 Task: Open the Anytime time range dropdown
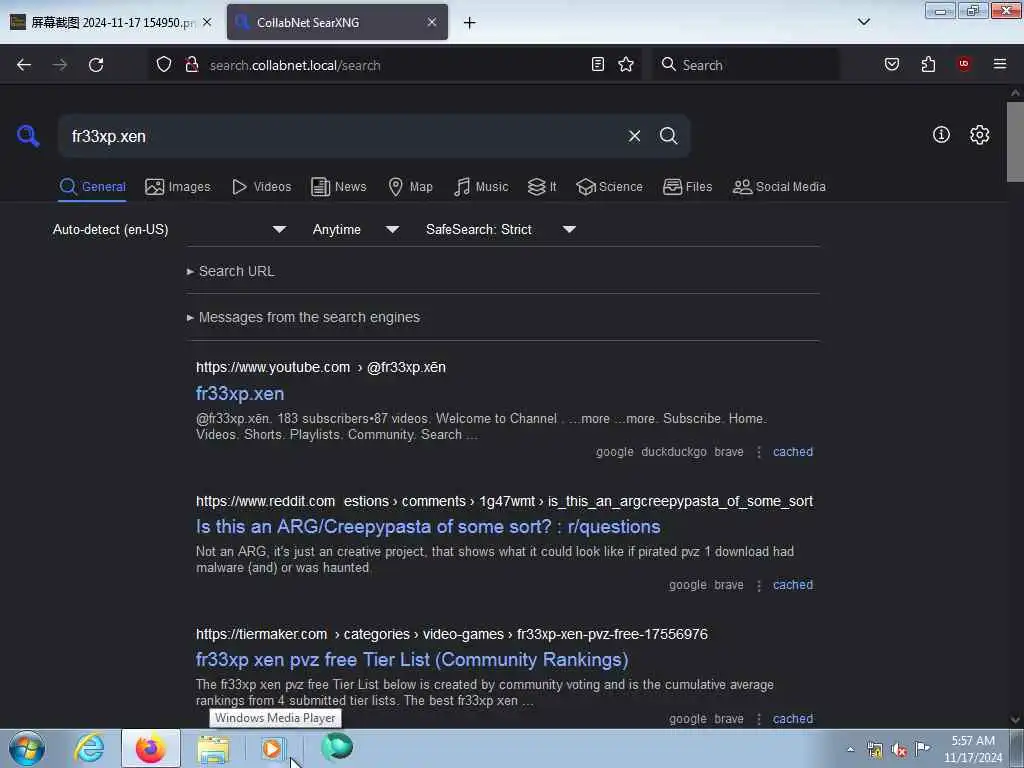355,229
